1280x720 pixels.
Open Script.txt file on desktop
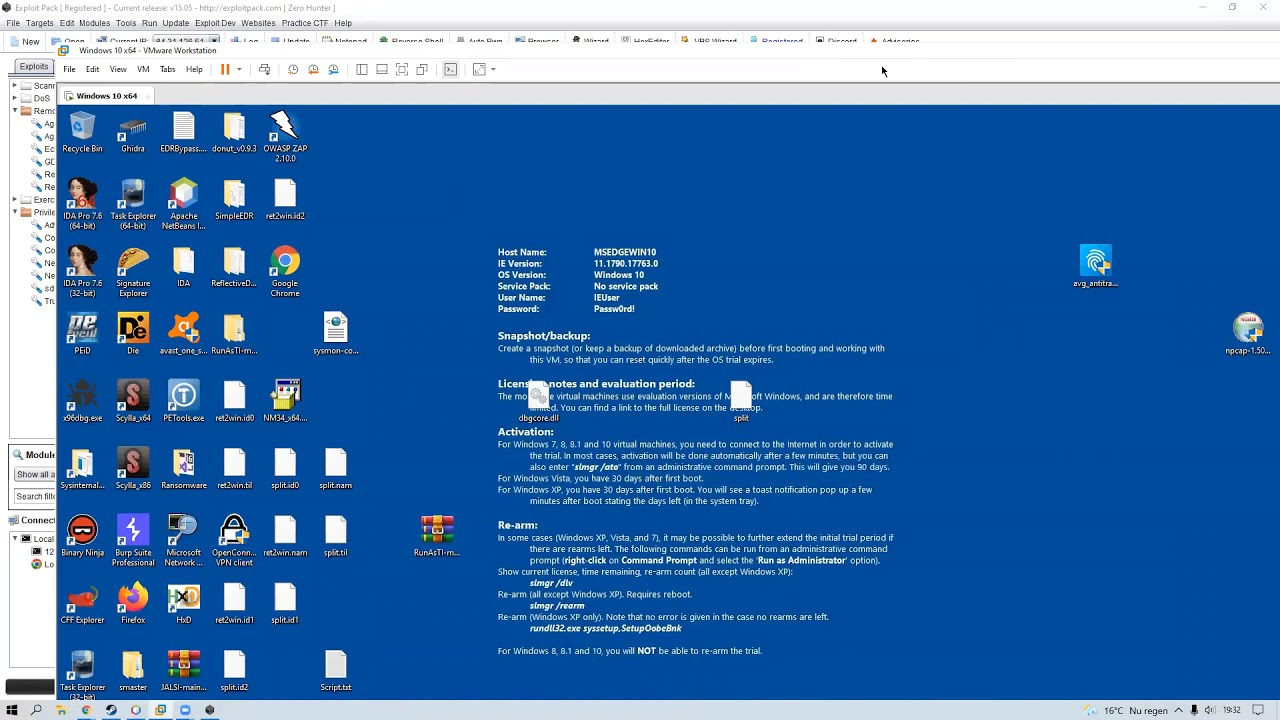(336, 670)
